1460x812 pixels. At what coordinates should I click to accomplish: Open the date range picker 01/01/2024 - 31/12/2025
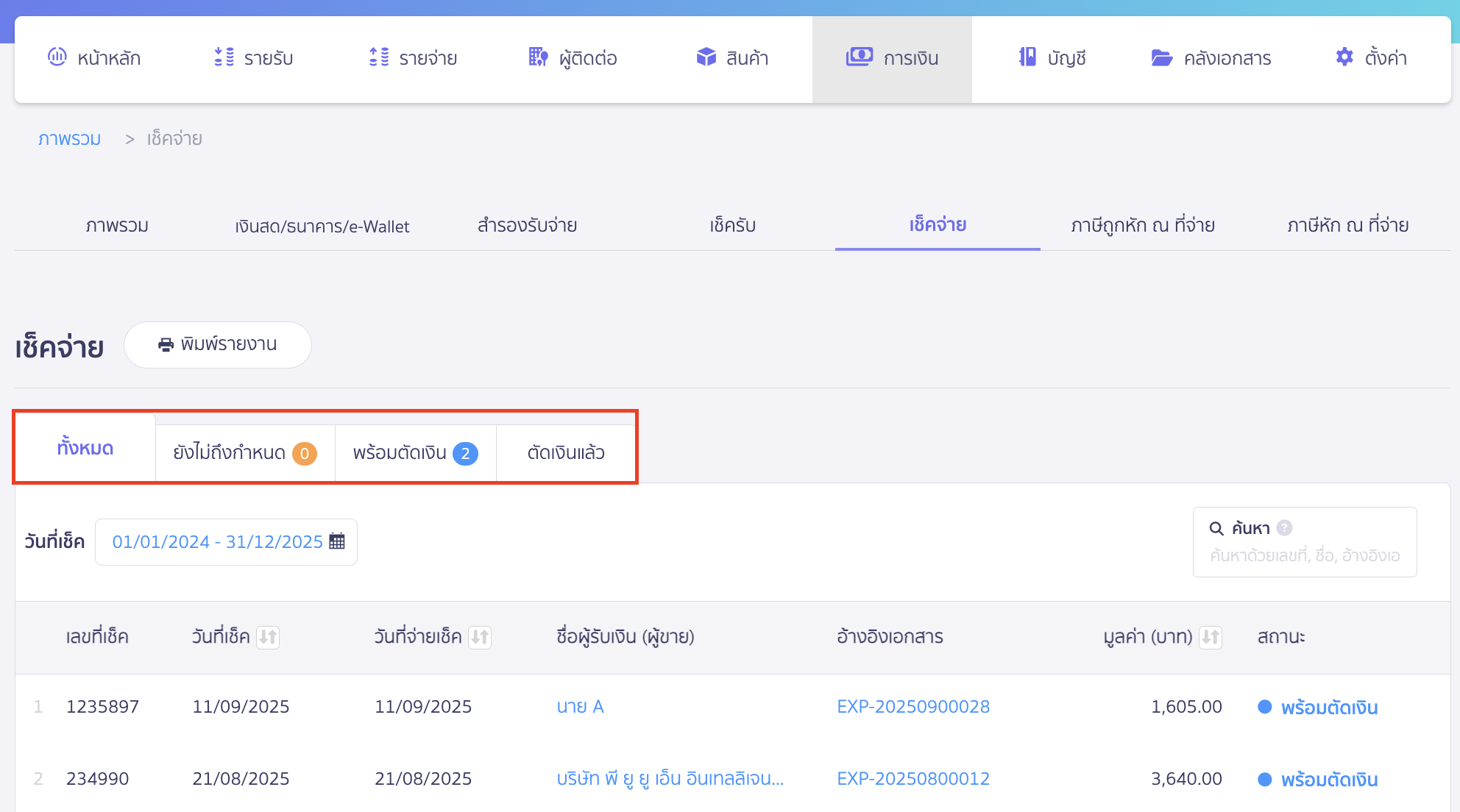[219, 541]
